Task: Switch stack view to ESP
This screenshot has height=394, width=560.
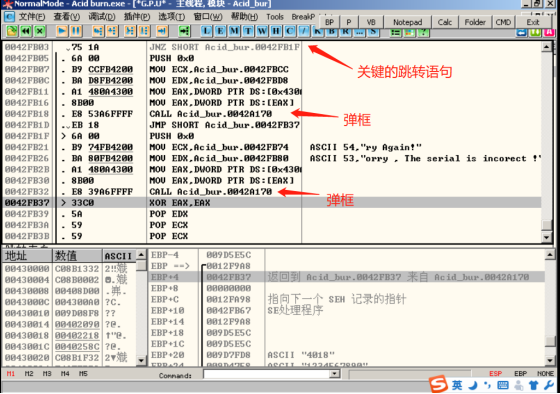Action: 496,374
